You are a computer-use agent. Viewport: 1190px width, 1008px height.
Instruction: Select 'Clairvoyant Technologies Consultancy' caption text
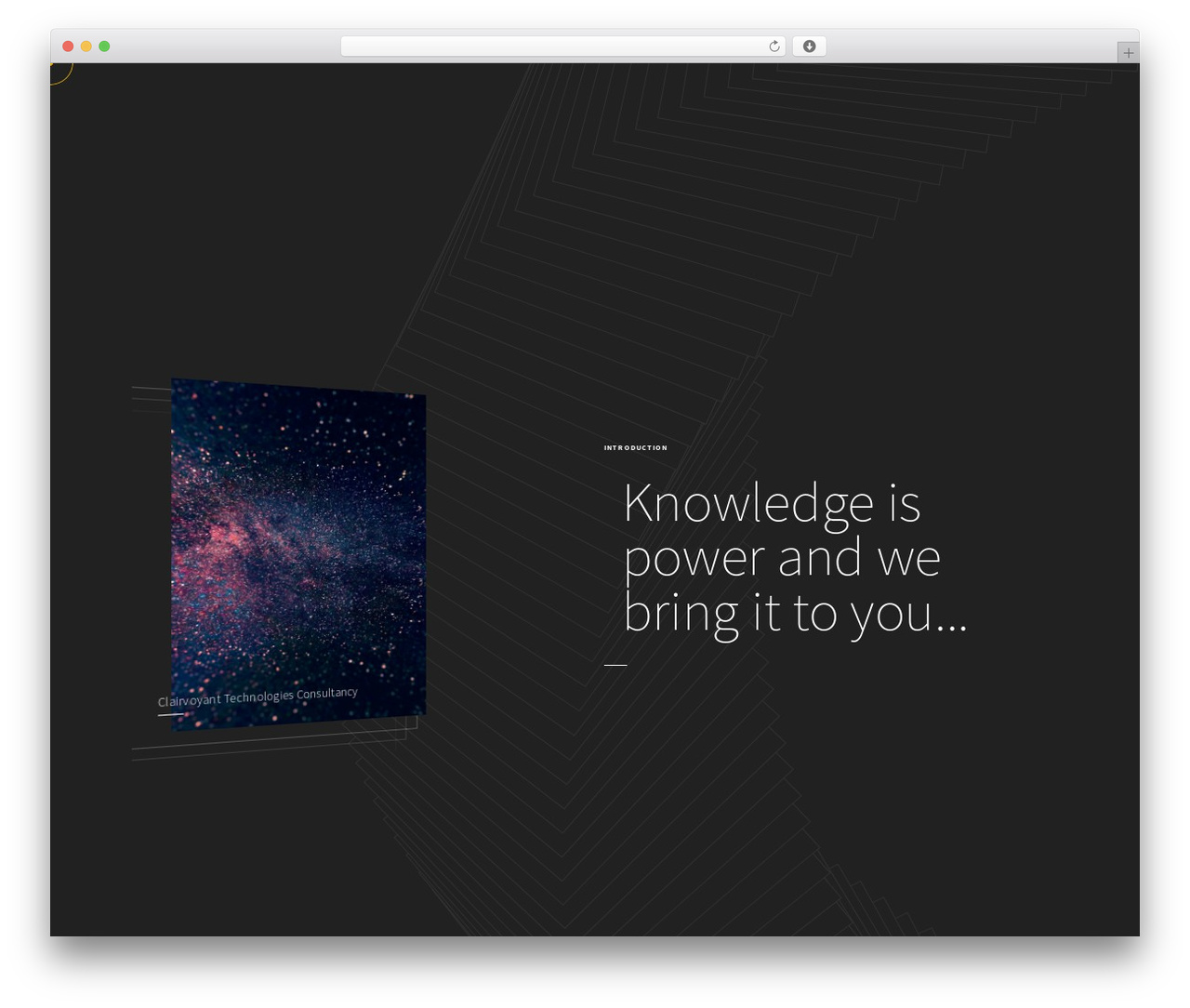[x=258, y=697]
